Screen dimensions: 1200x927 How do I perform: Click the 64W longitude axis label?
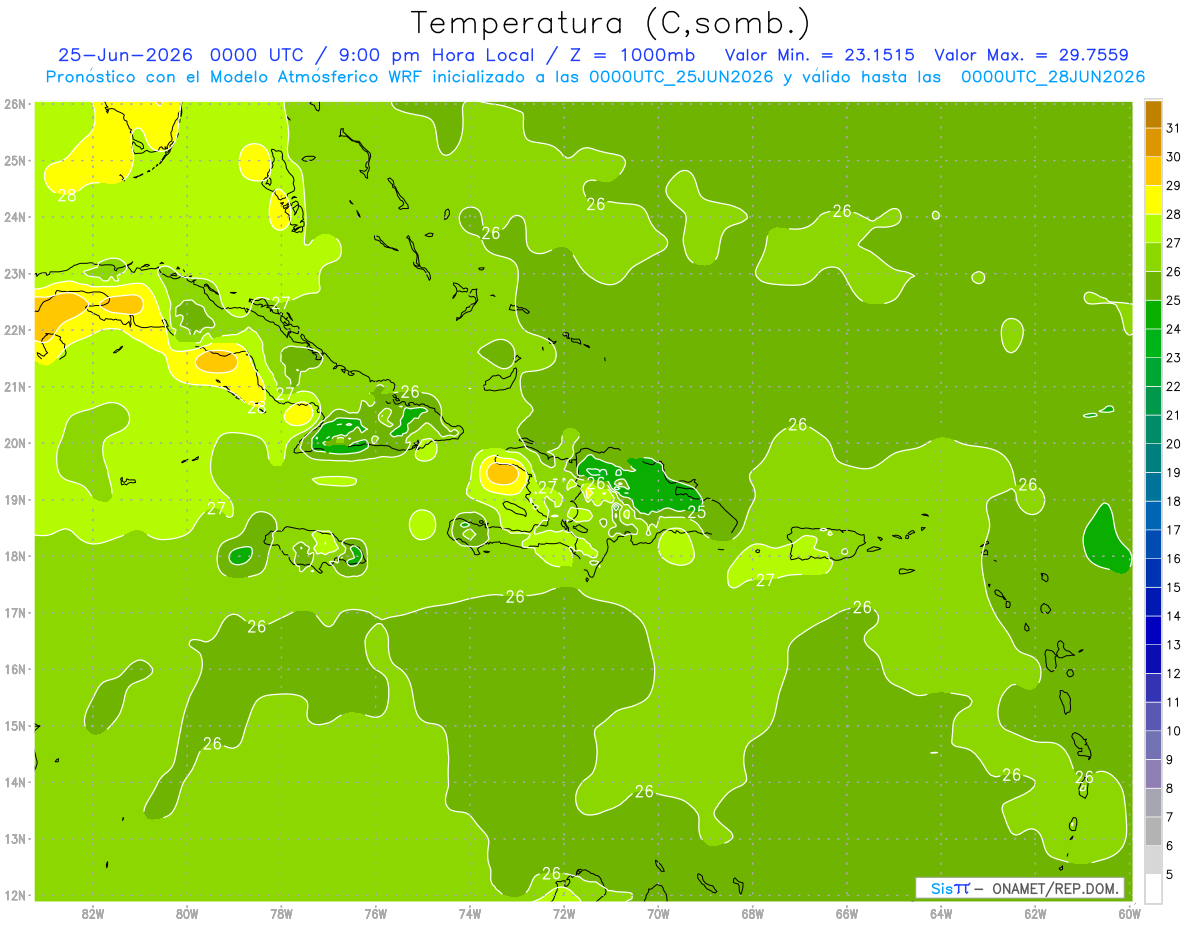[941, 913]
